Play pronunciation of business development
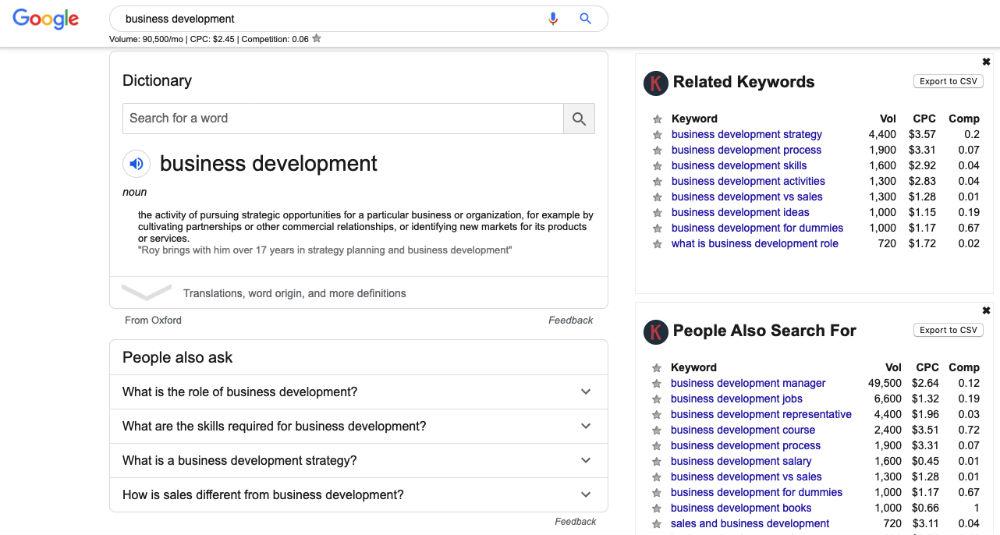1000x535 pixels. [x=137, y=163]
